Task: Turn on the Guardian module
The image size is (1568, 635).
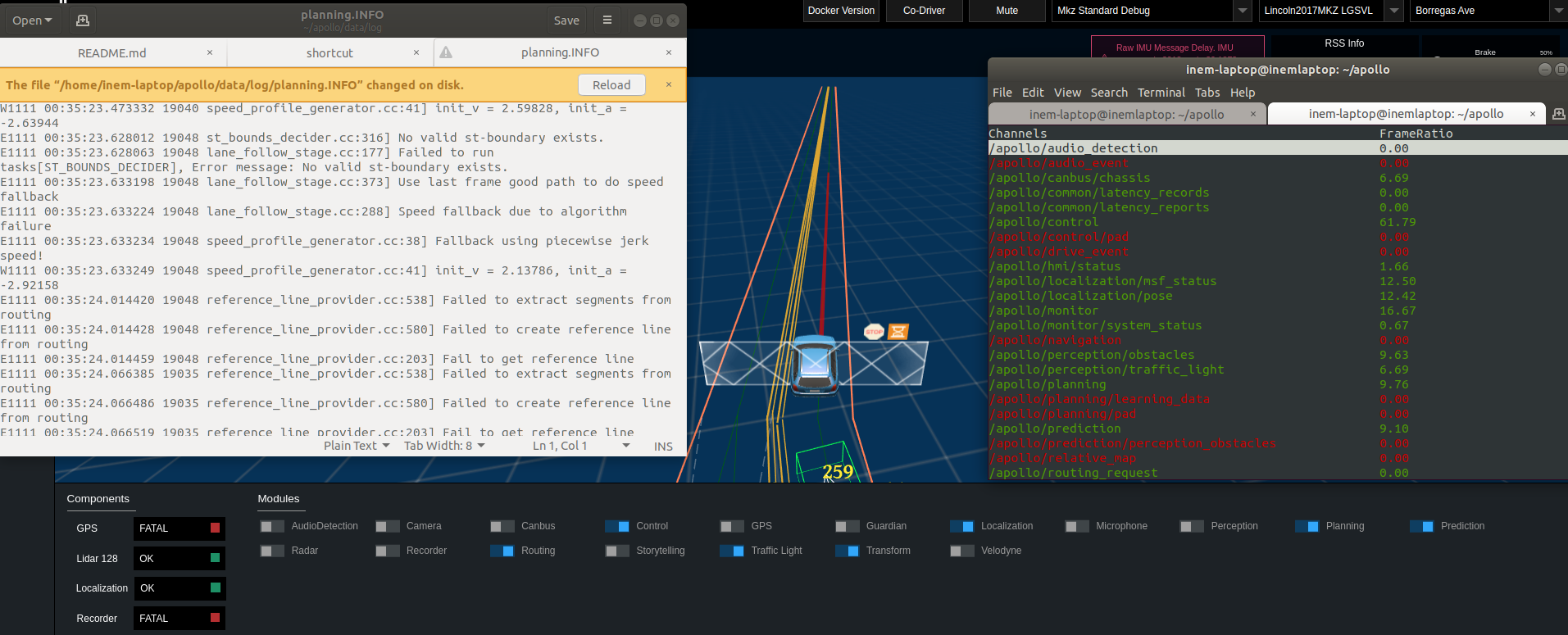Action: click(x=847, y=526)
